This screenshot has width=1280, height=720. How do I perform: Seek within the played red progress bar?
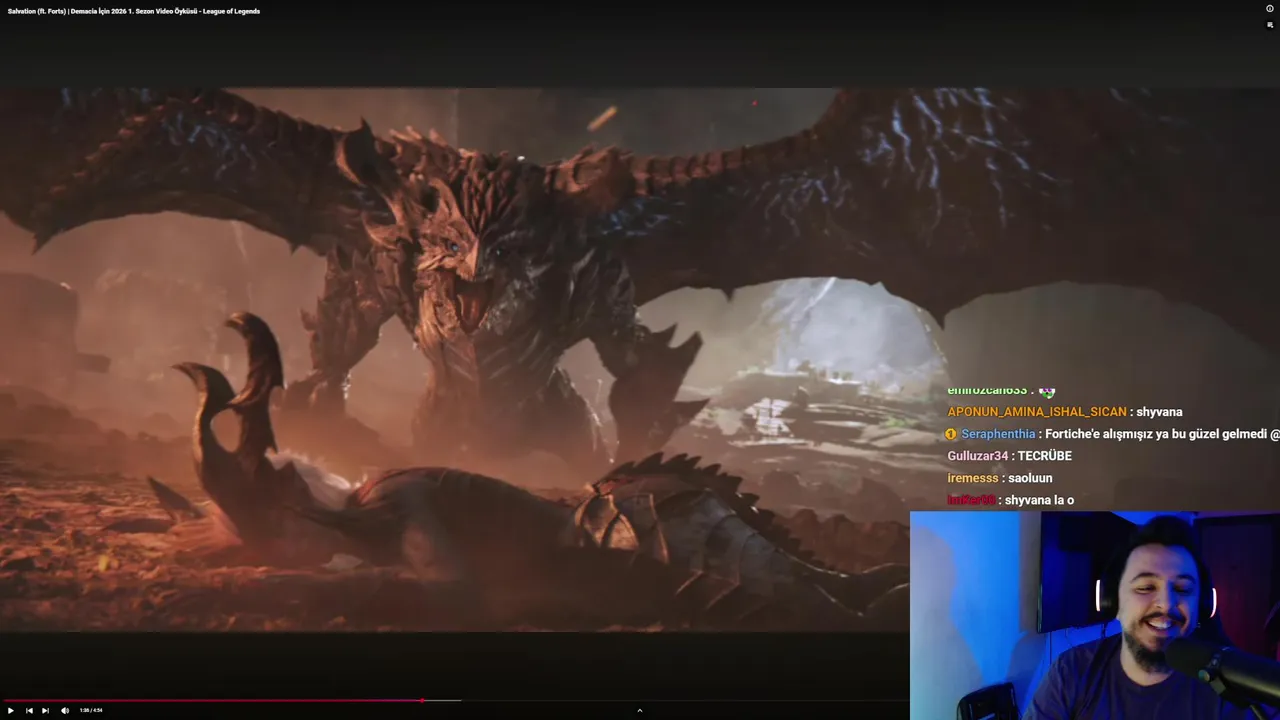[211, 700]
